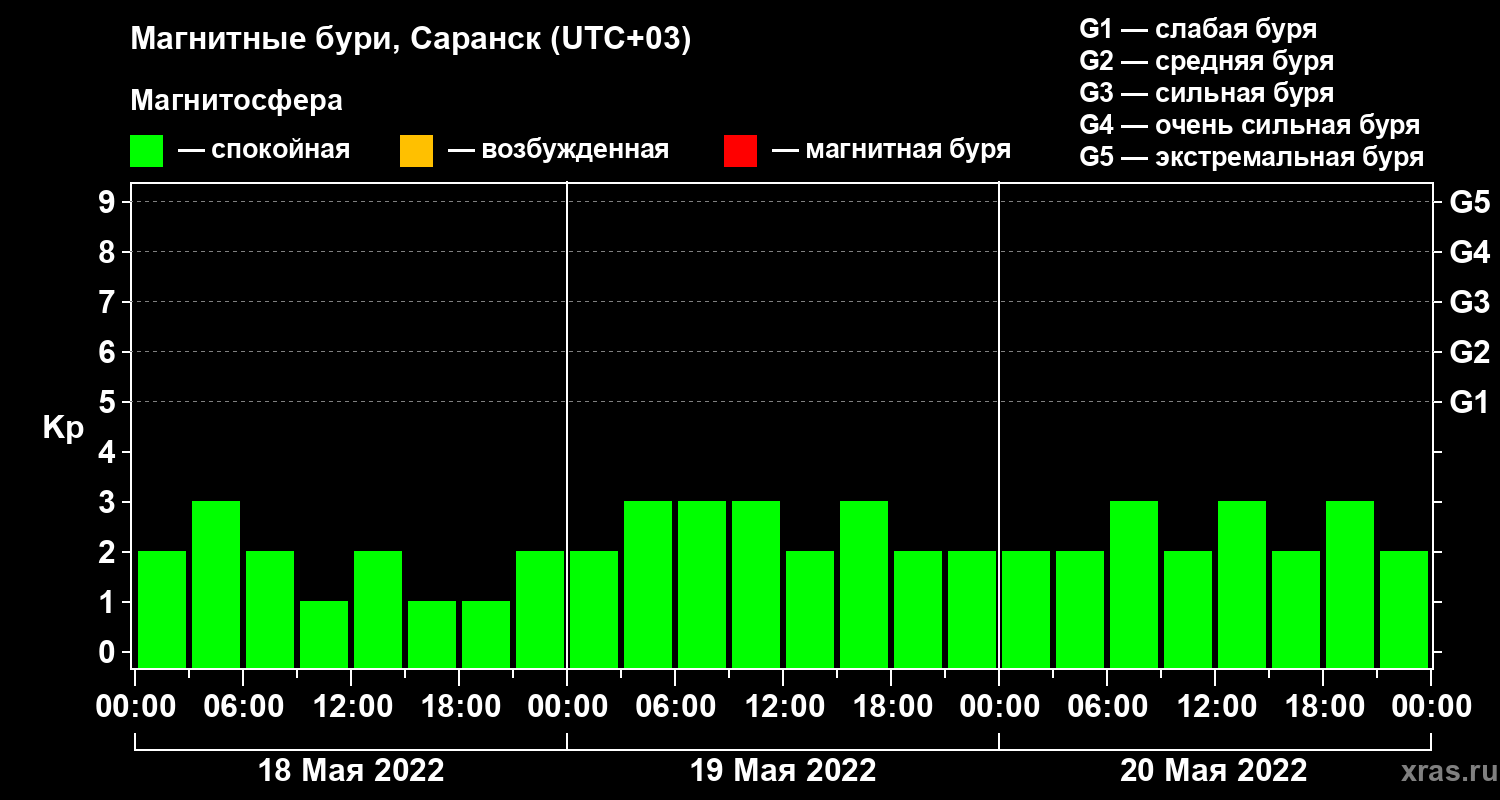Click the 'G2' label on the right axis
Screen dimensions: 1500x800
pyautogui.click(x=1469, y=352)
